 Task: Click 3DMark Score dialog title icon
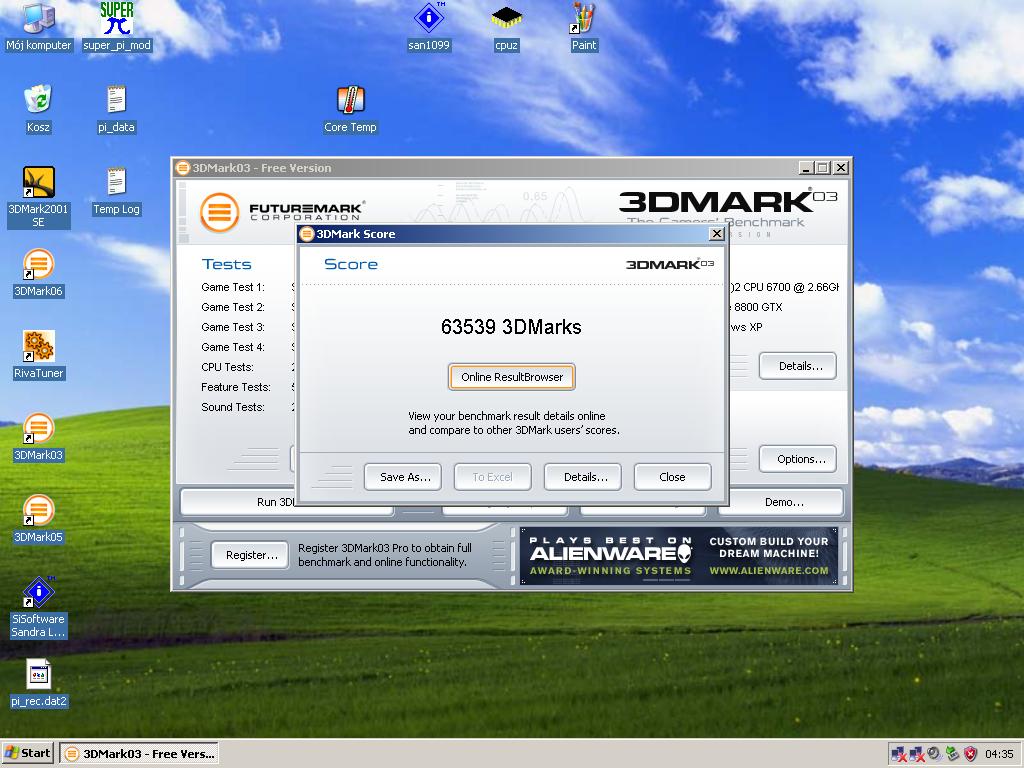pos(307,234)
